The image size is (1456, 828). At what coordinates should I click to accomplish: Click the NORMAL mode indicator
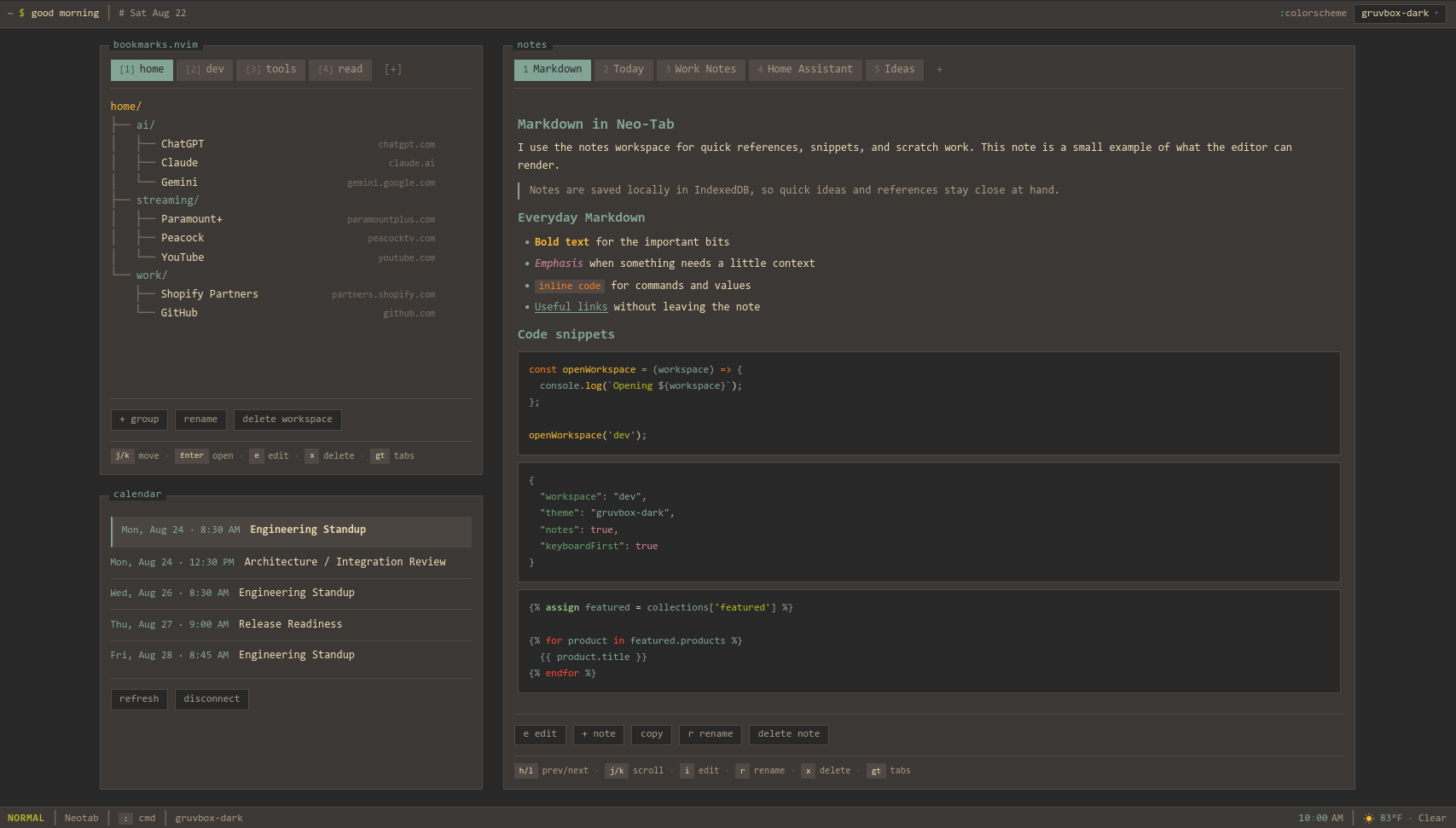click(x=26, y=818)
